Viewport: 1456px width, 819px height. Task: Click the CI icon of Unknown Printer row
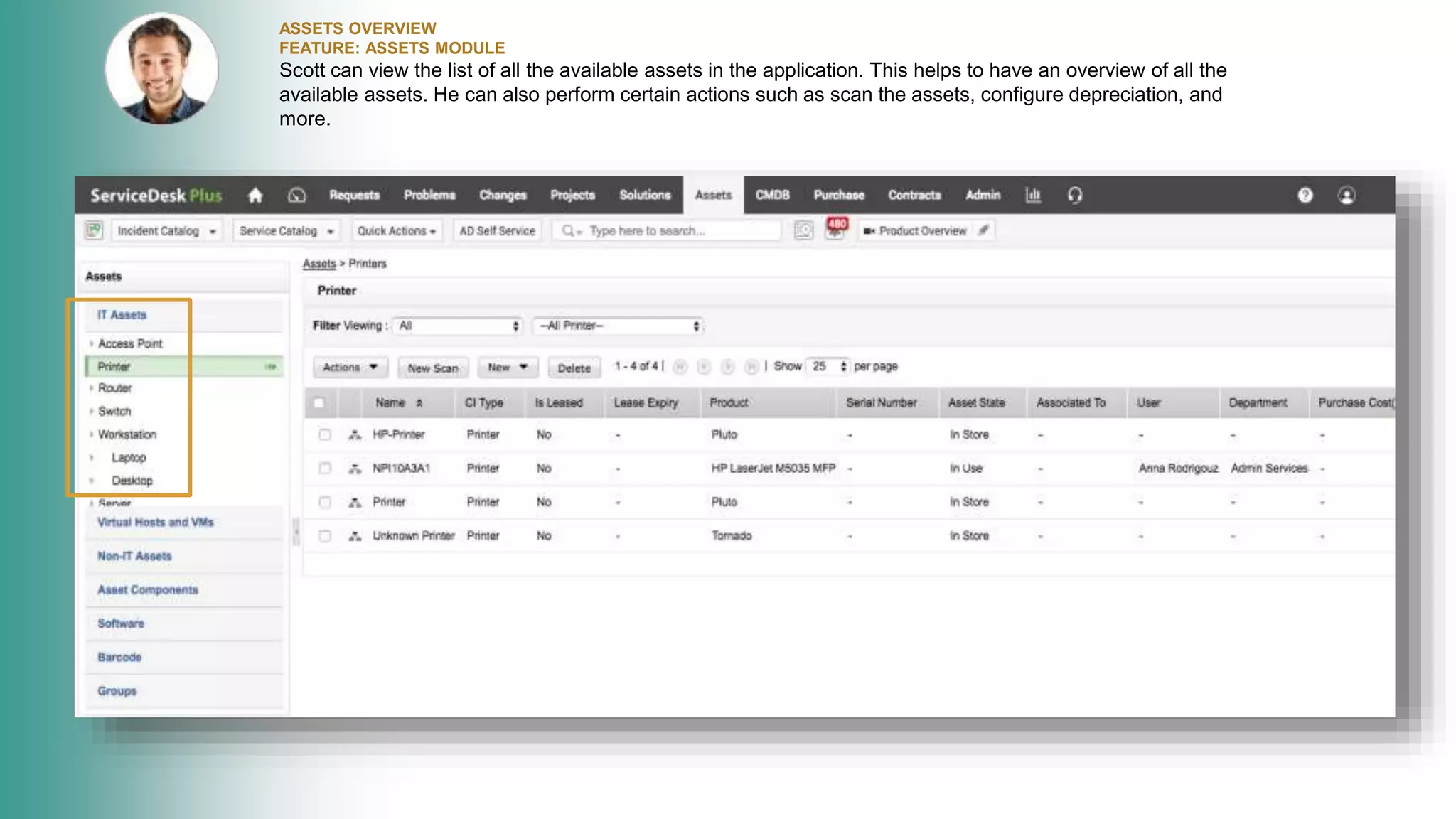tap(355, 536)
